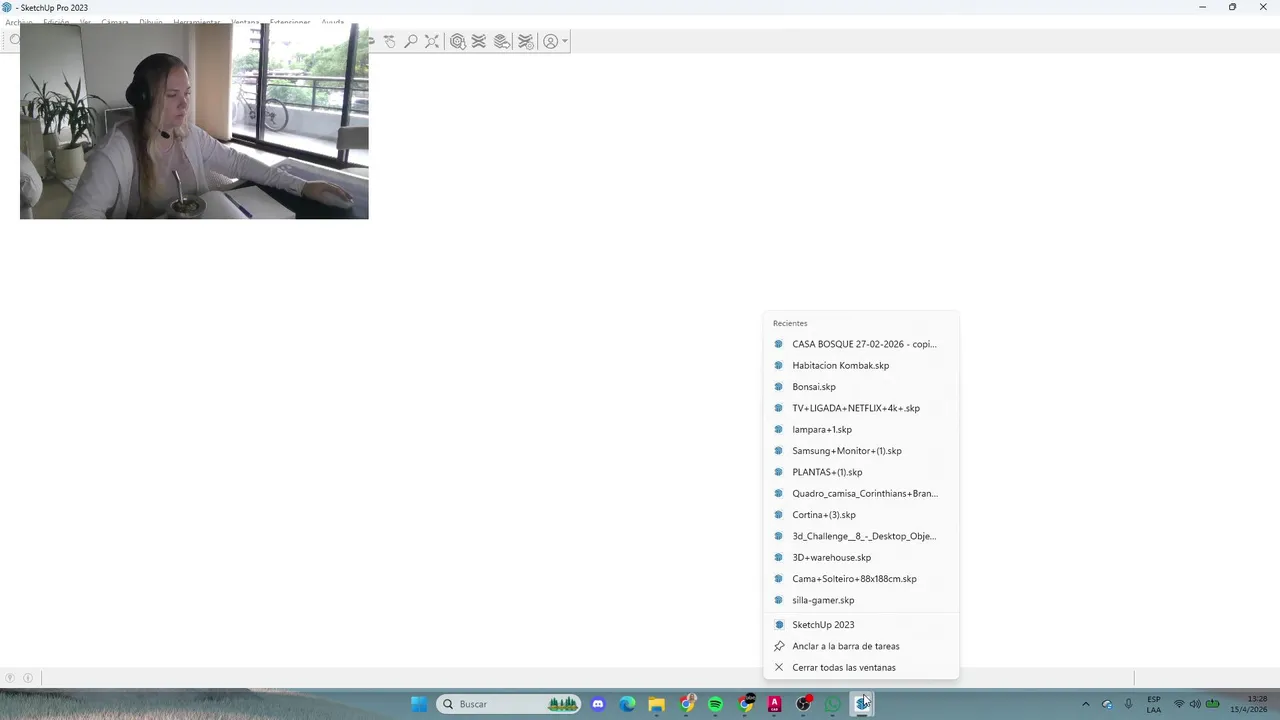Image resolution: width=1280 pixels, height=720 pixels.
Task: Open TV+LIGADA+NETFLIX+4k+.skp recent file
Action: coord(860,408)
